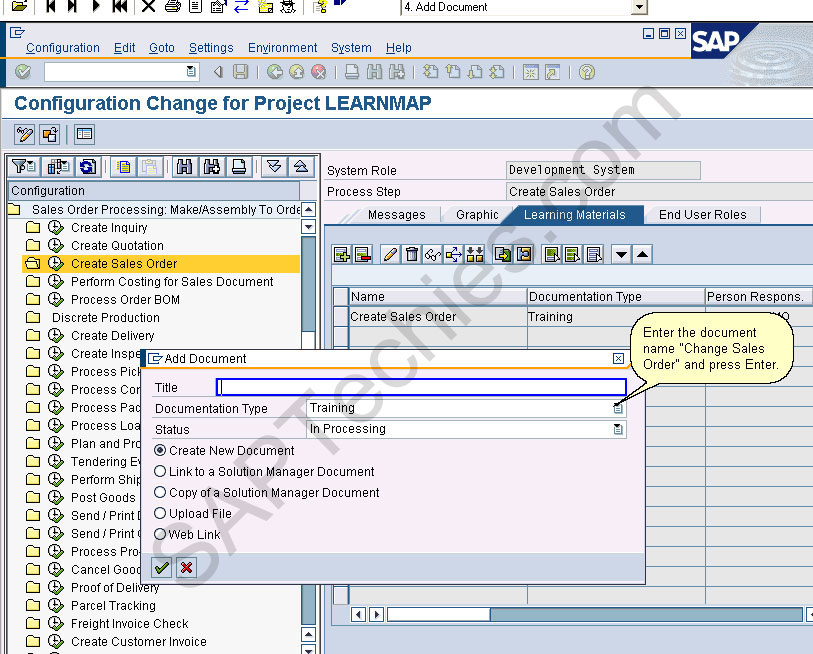Click scroll-left arrow of materials table scrollbar

(358, 615)
